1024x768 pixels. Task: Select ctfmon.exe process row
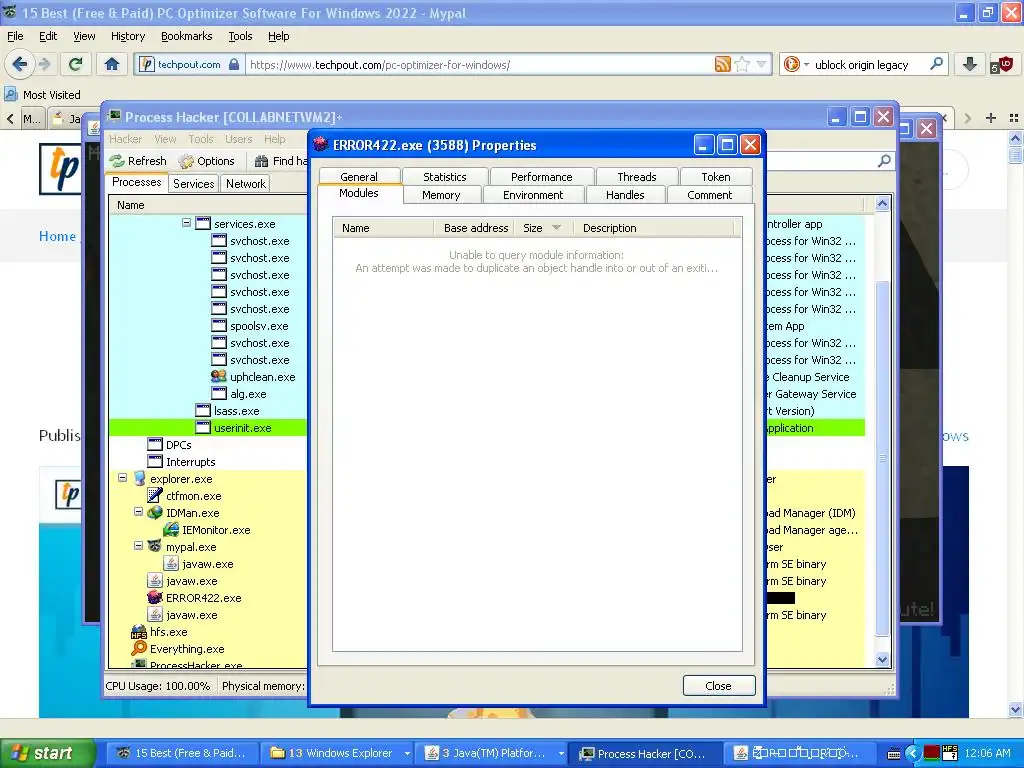pos(193,496)
